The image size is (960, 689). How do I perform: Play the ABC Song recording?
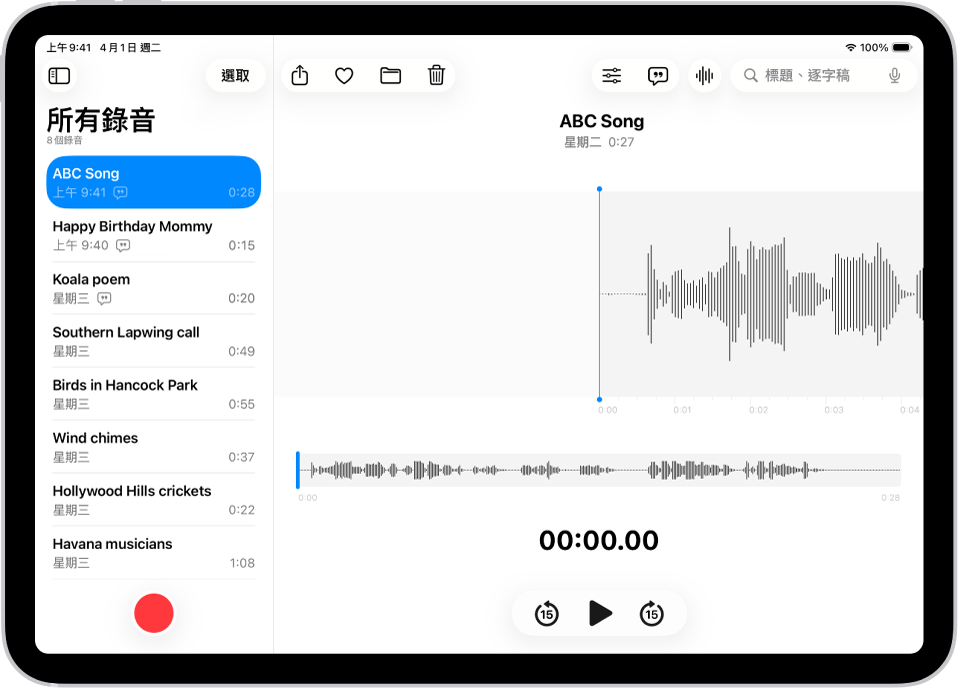[x=601, y=613]
